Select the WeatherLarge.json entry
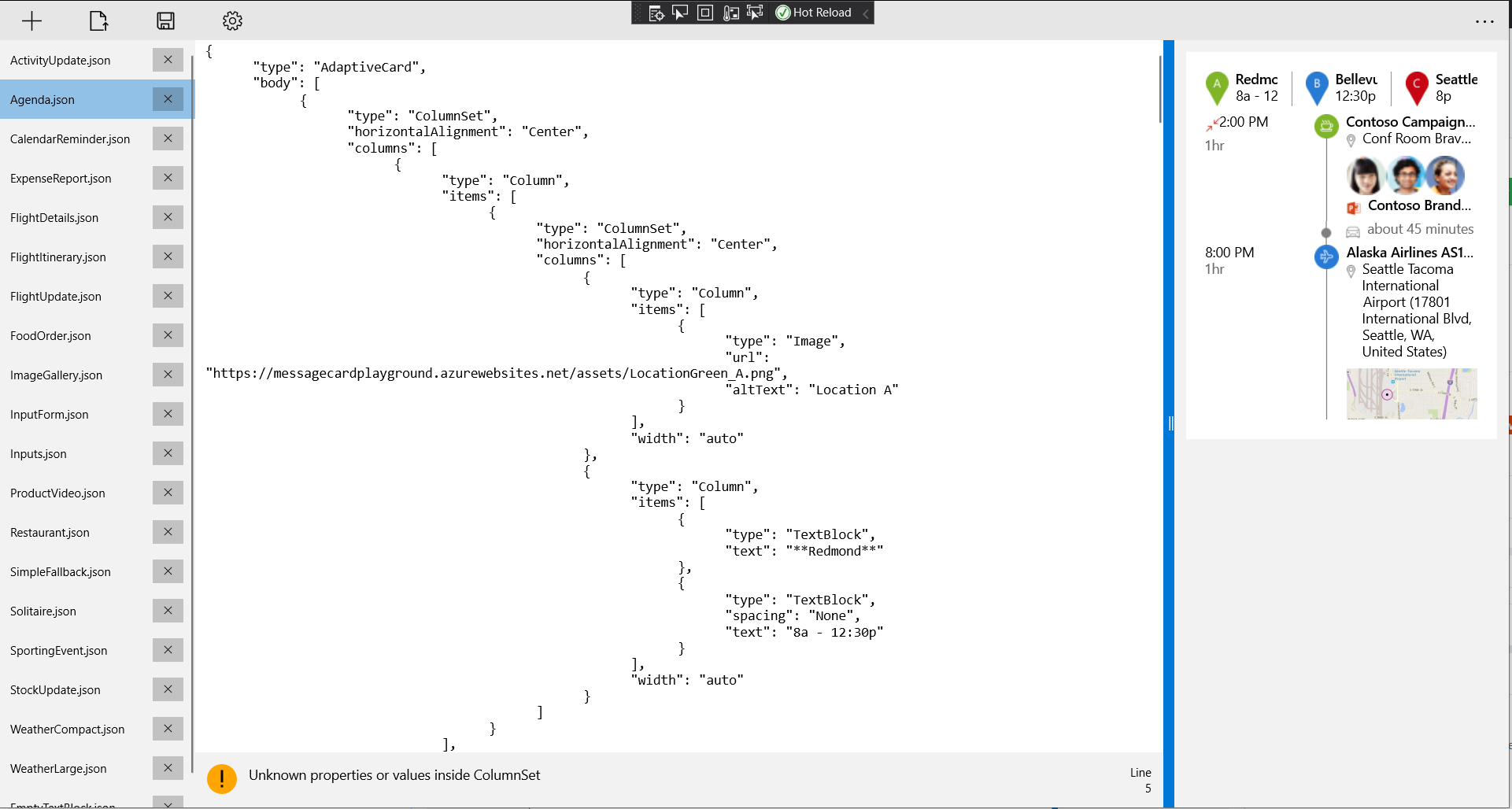1512x809 pixels. (x=57, y=768)
